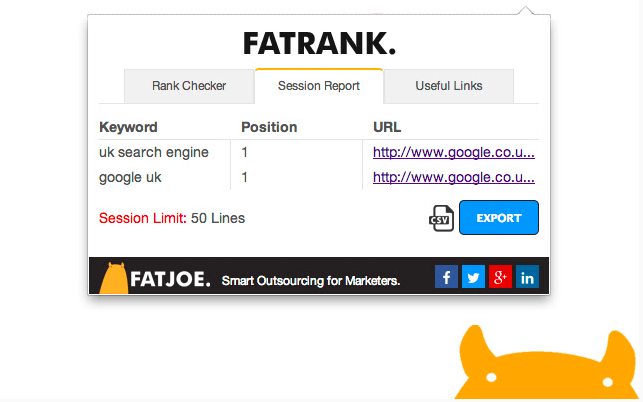The width and height of the screenshot is (643, 402).
Task: Select the 'uk search engine' keyword cell
Action: point(154,153)
